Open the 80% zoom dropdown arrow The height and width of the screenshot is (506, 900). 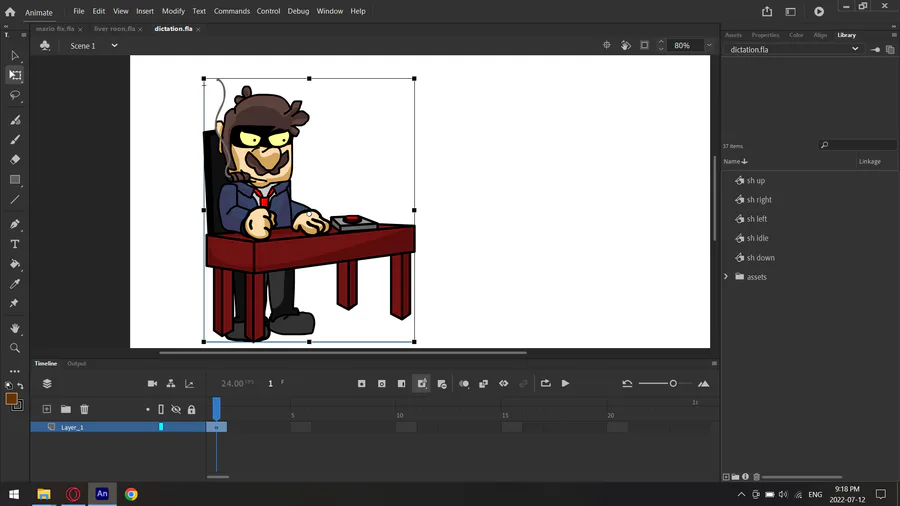point(709,45)
